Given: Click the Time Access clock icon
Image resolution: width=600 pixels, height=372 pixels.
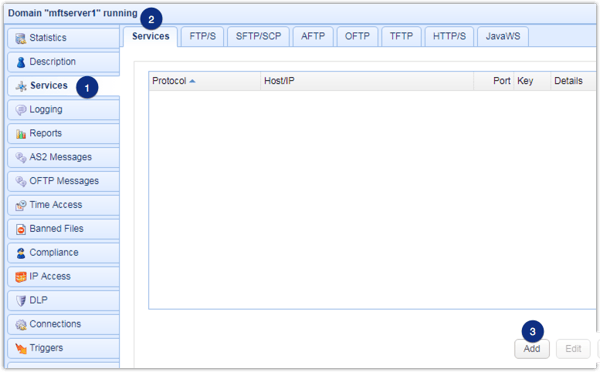Looking at the screenshot, I should (21, 205).
